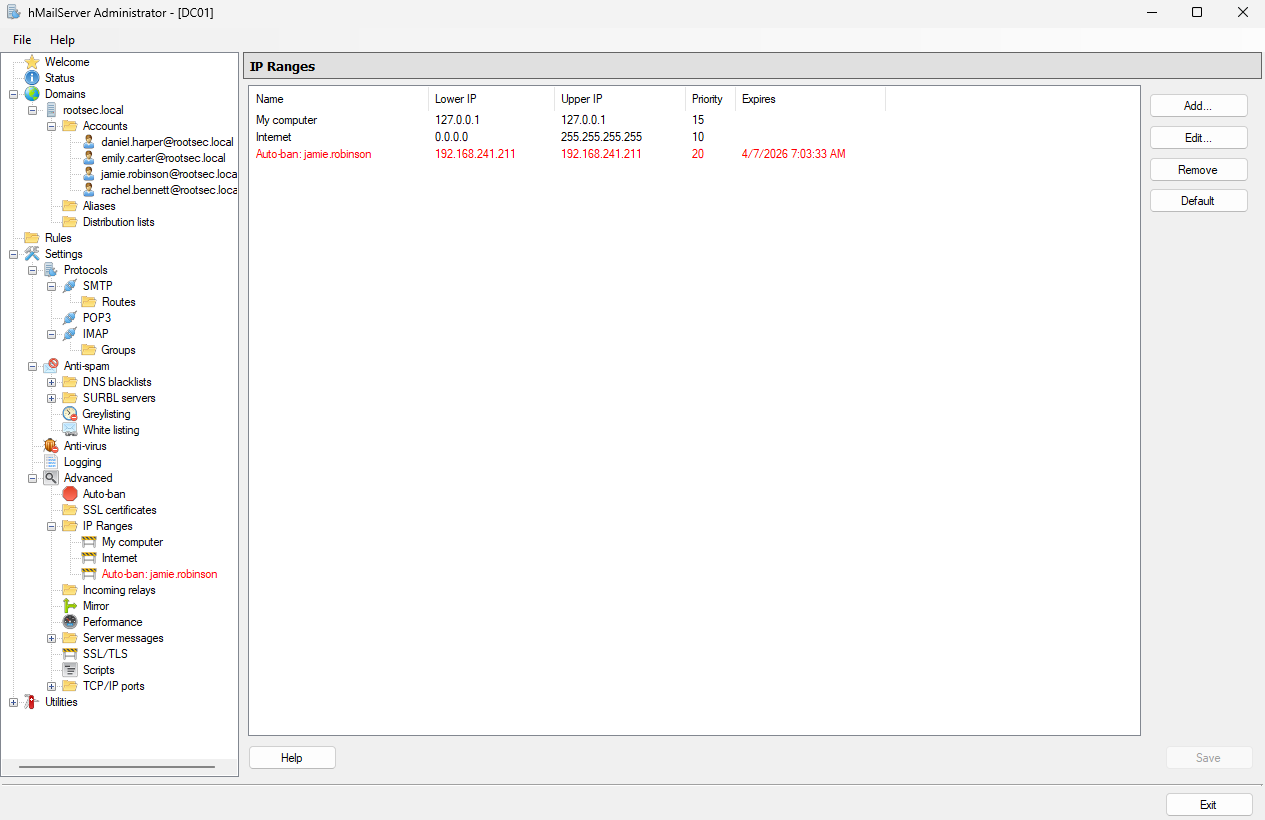This screenshot has width=1265, height=820.
Task: Select the SSL/TLS barrier icon
Action: (x=70, y=654)
